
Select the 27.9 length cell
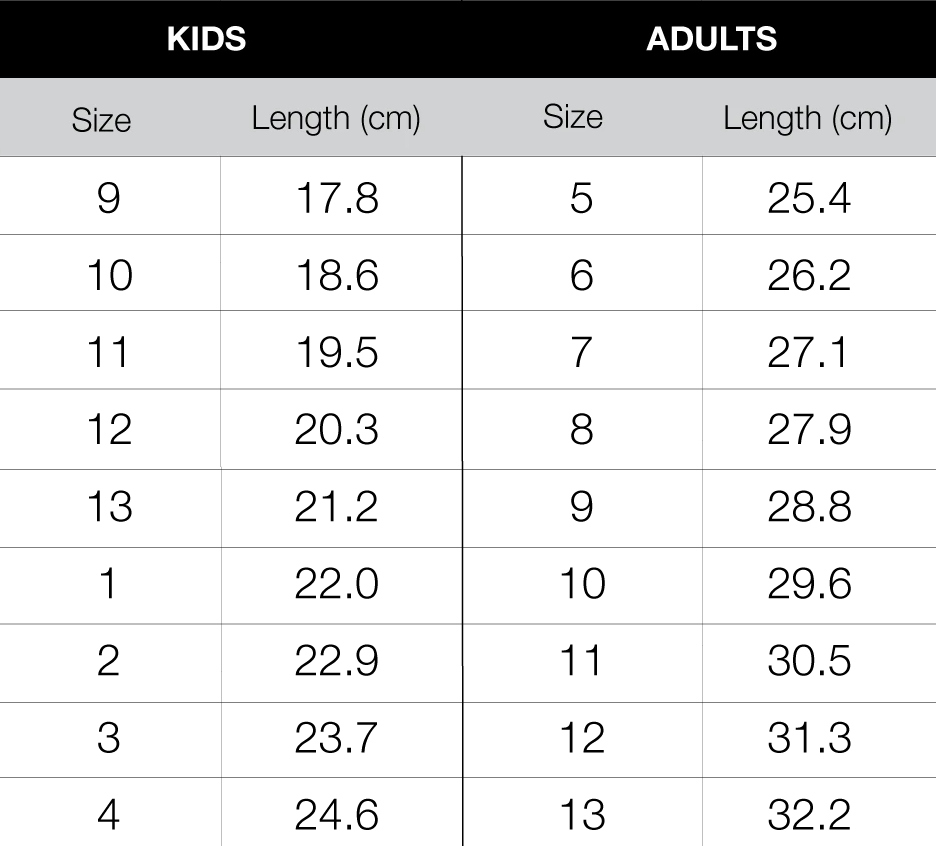pyautogui.click(x=819, y=429)
